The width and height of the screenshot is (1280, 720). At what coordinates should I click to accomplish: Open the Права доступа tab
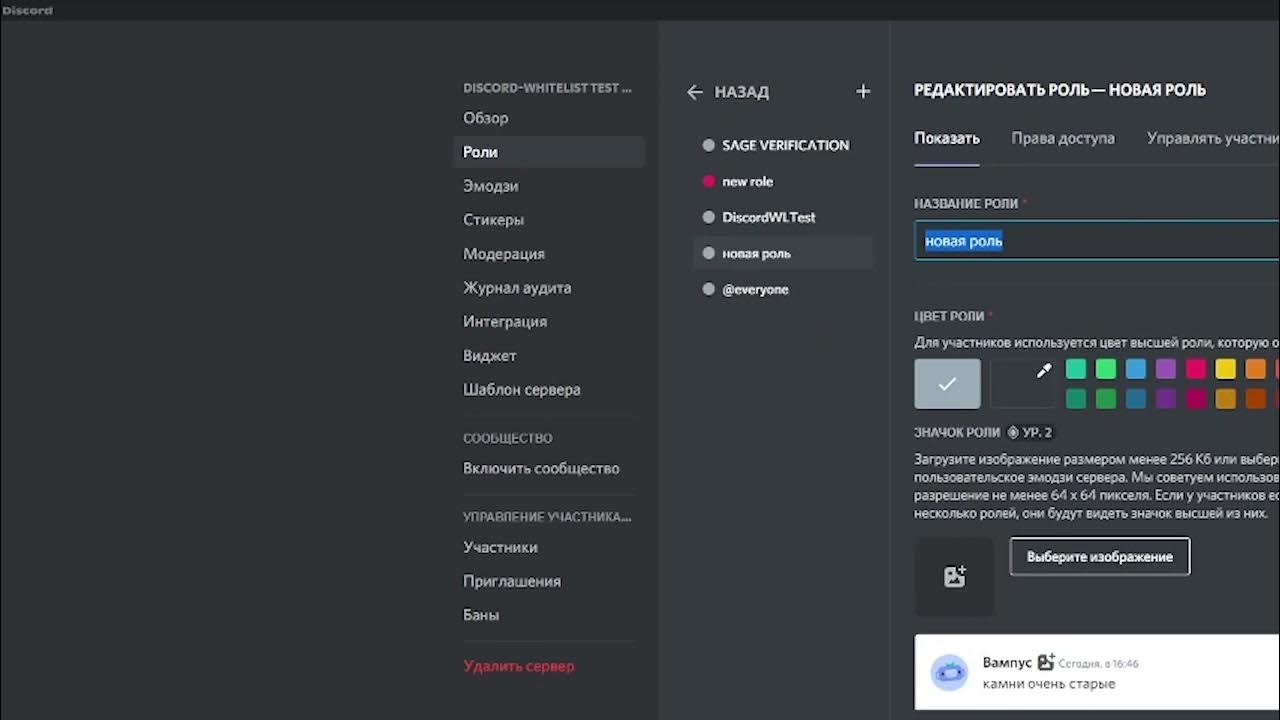1062,138
